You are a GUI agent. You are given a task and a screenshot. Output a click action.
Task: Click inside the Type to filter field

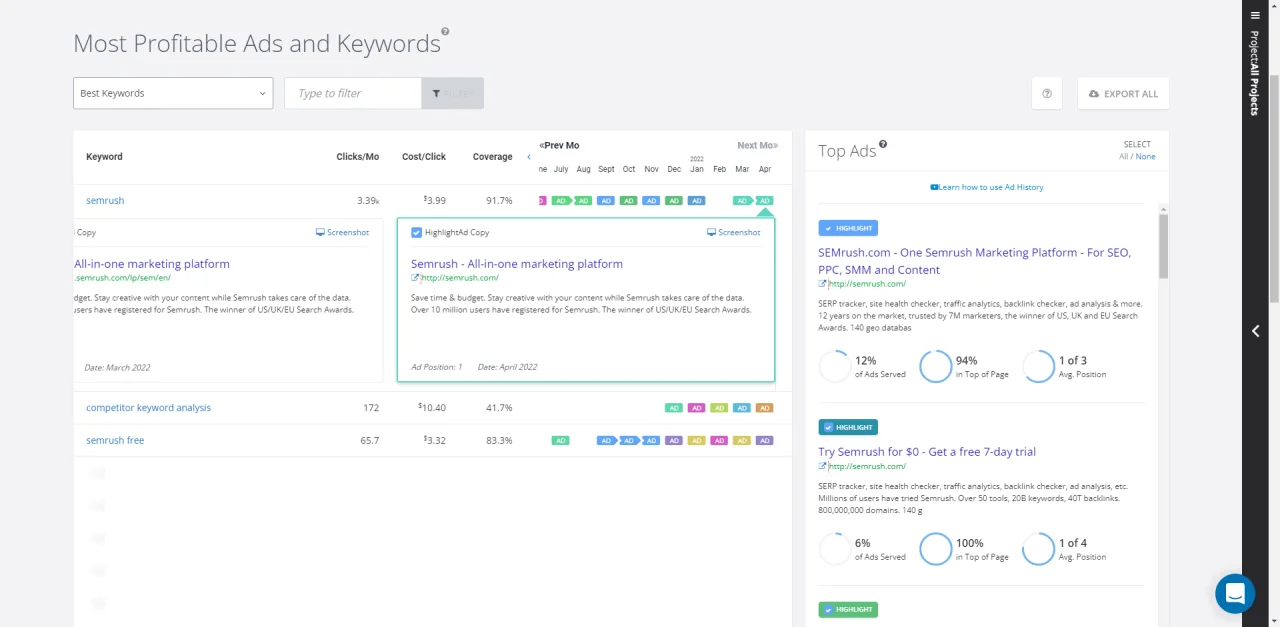tap(352, 93)
